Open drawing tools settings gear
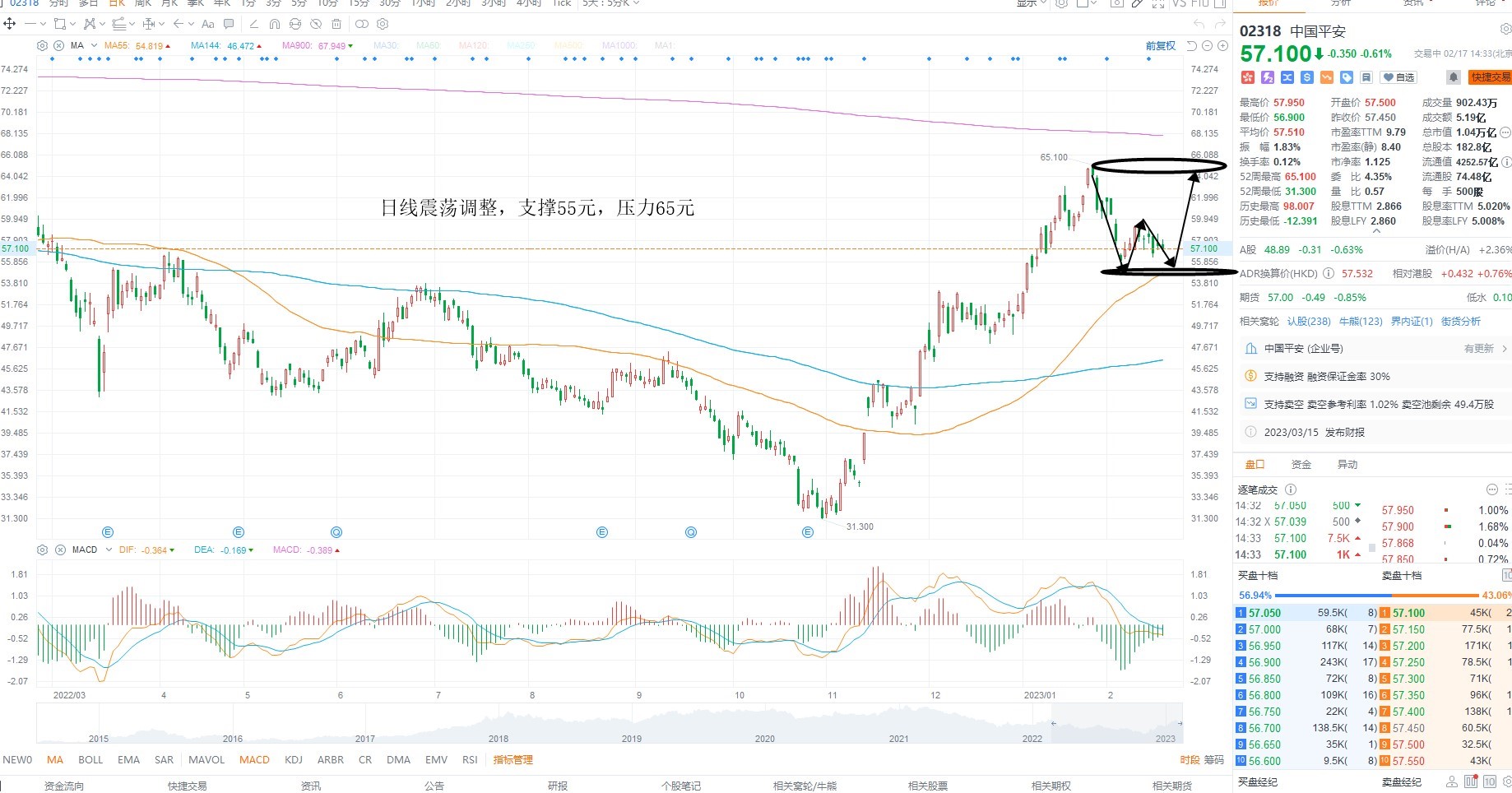The height and width of the screenshot is (793, 1512). (383, 24)
